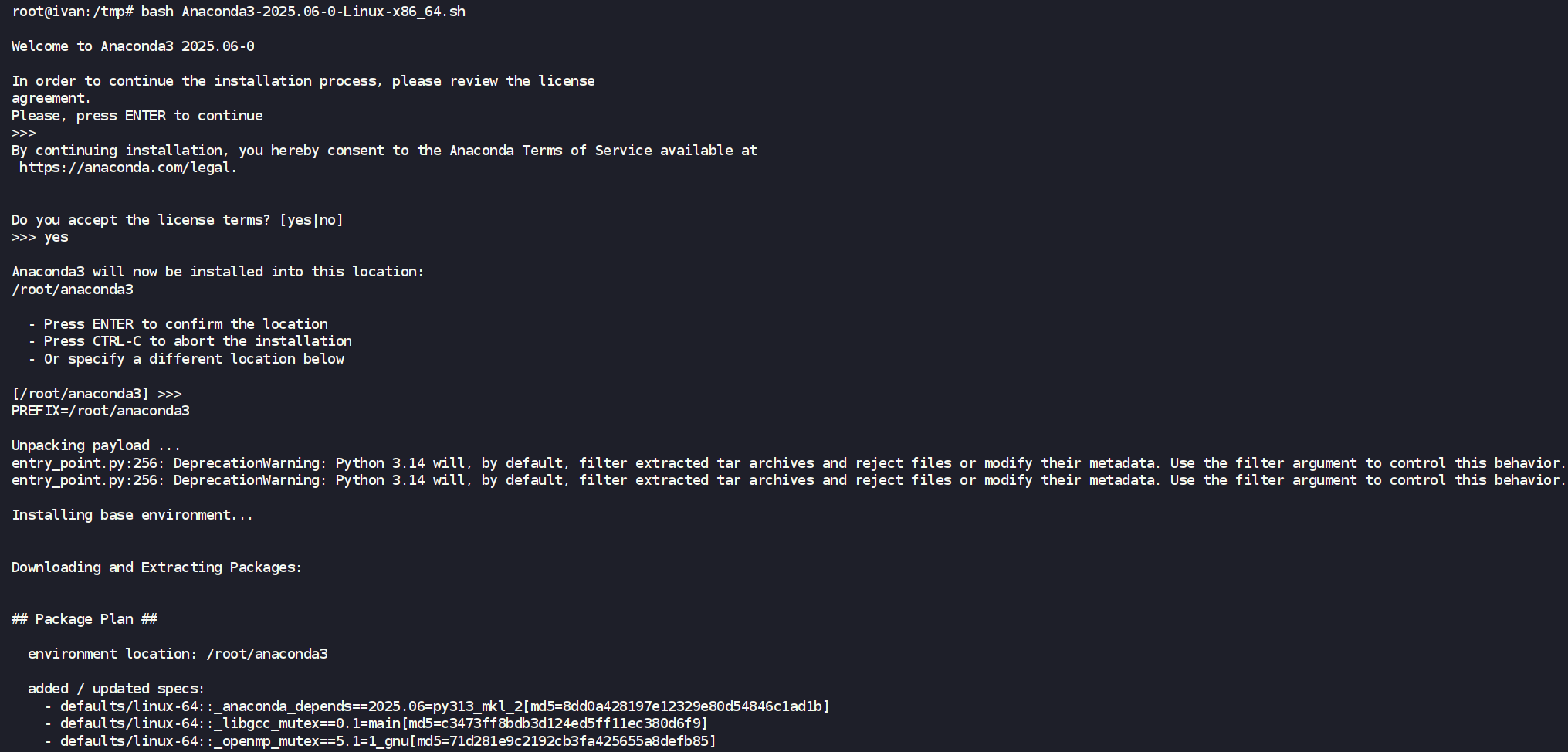Click the _openmp_mutex package spec line
Screen dimensions: 1568x752
pos(388,741)
